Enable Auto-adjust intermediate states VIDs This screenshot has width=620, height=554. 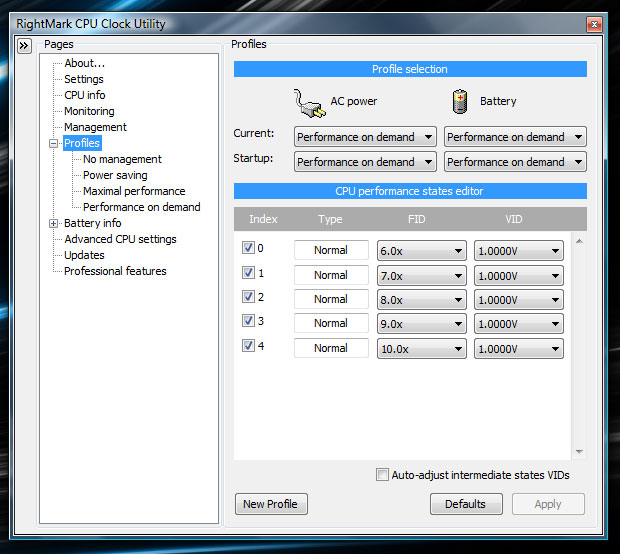382,475
